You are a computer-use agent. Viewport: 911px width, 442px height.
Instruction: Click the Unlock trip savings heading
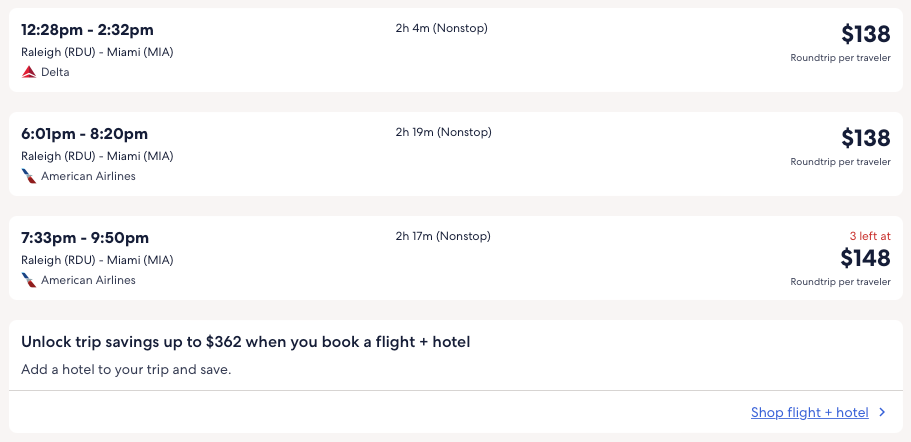tap(245, 342)
